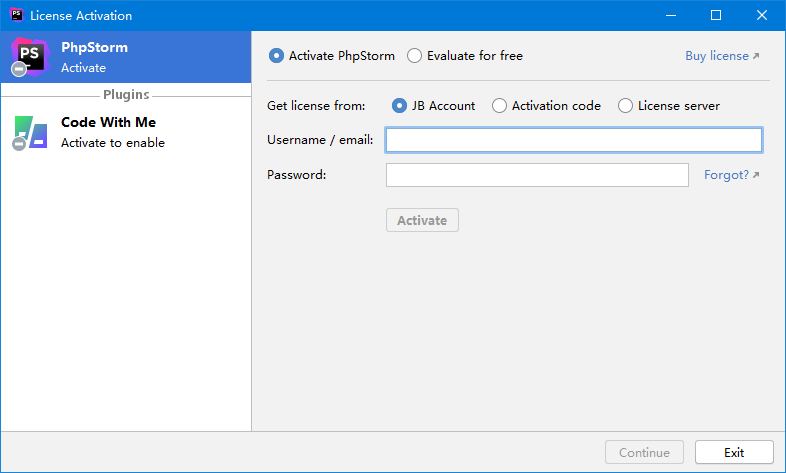Click the PS icon in title bar
Viewport: 786px width, 473px height.
[x=16, y=15]
